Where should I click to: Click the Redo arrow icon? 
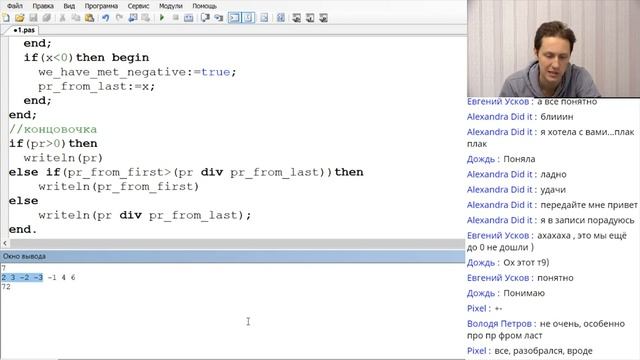click(x=119, y=18)
